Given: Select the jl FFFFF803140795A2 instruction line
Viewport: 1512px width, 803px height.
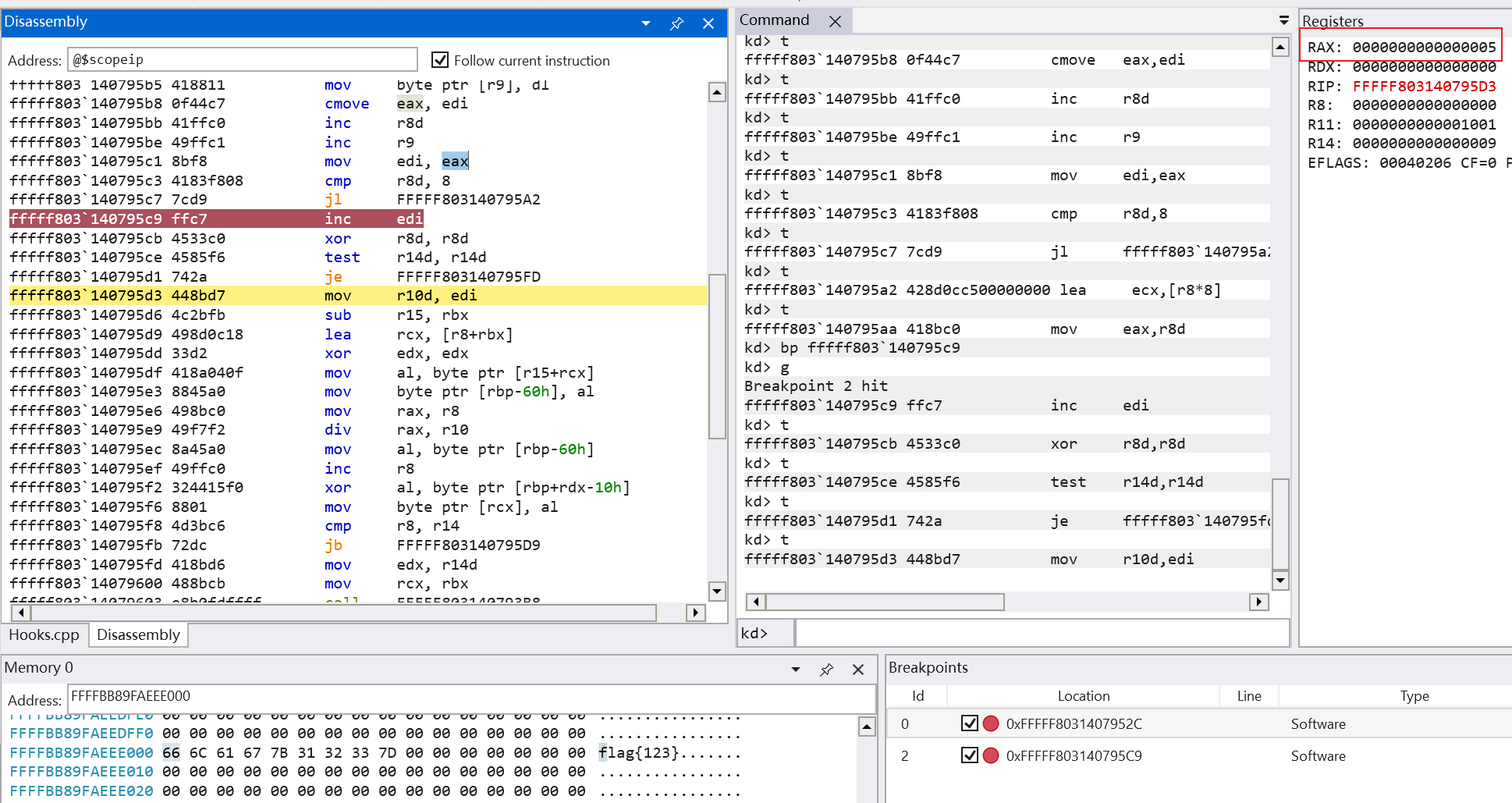Looking at the screenshot, I should (x=357, y=199).
